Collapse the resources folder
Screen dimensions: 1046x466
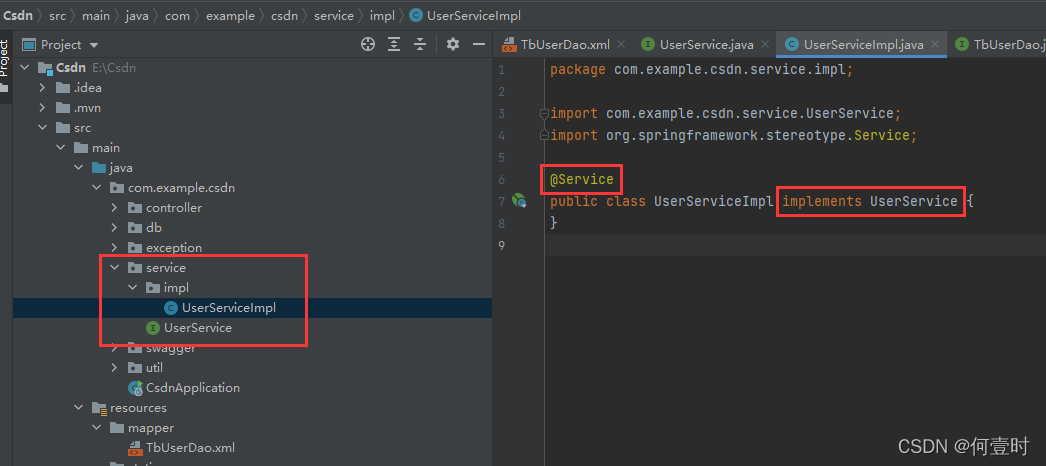click(x=79, y=407)
